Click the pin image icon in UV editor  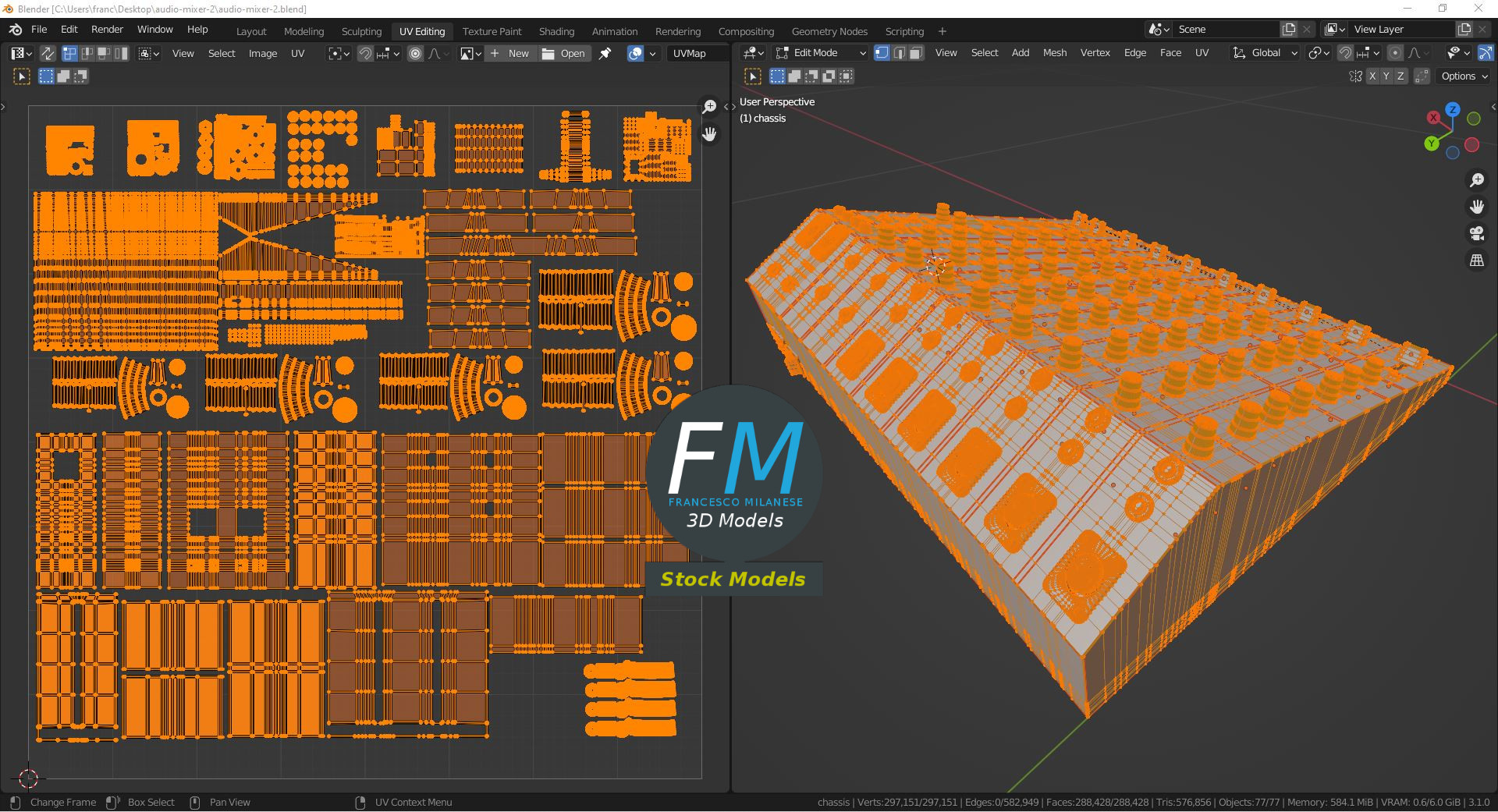pos(605,53)
